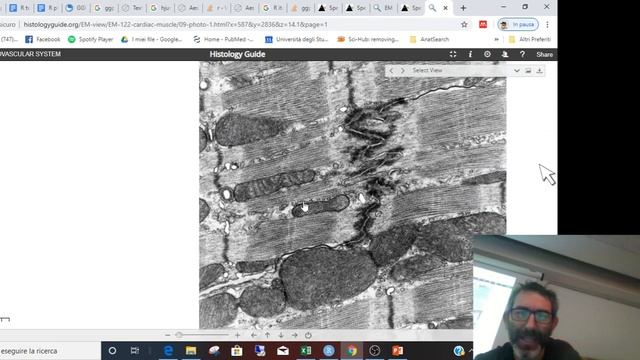Click the Windows search box 'eseguire la ricerca'
Screen dimensions: 640x360
point(50,351)
